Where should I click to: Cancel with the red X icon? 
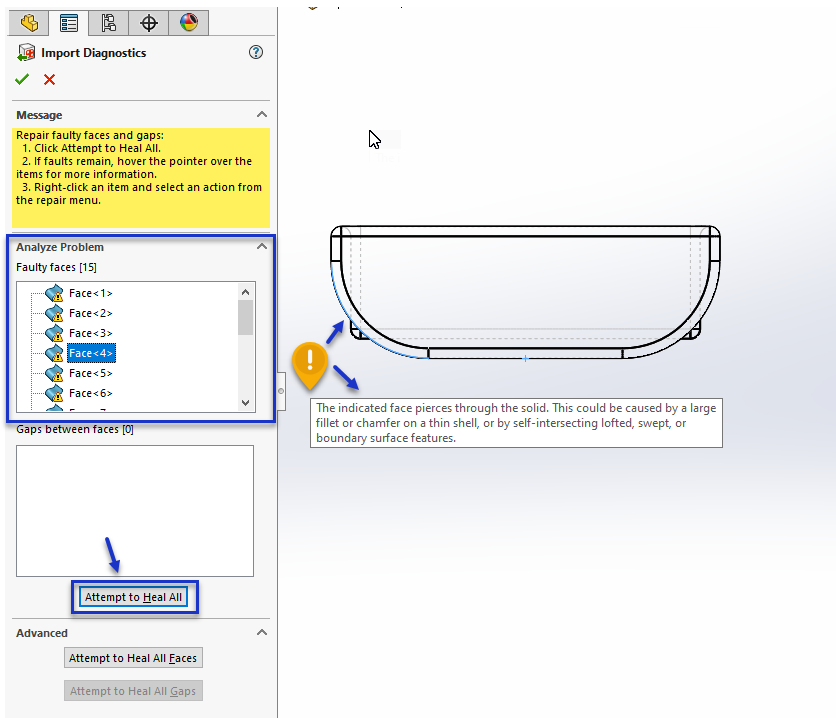tap(49, 80)
